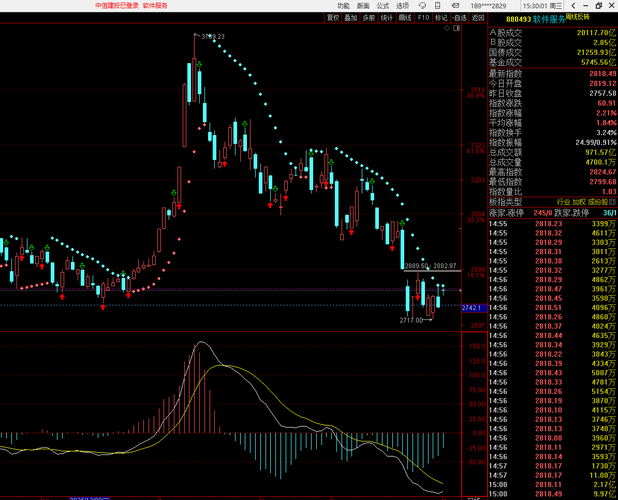Click the 38.2% Fibonacci level label

pyautogui.click(x=475, y=220)
